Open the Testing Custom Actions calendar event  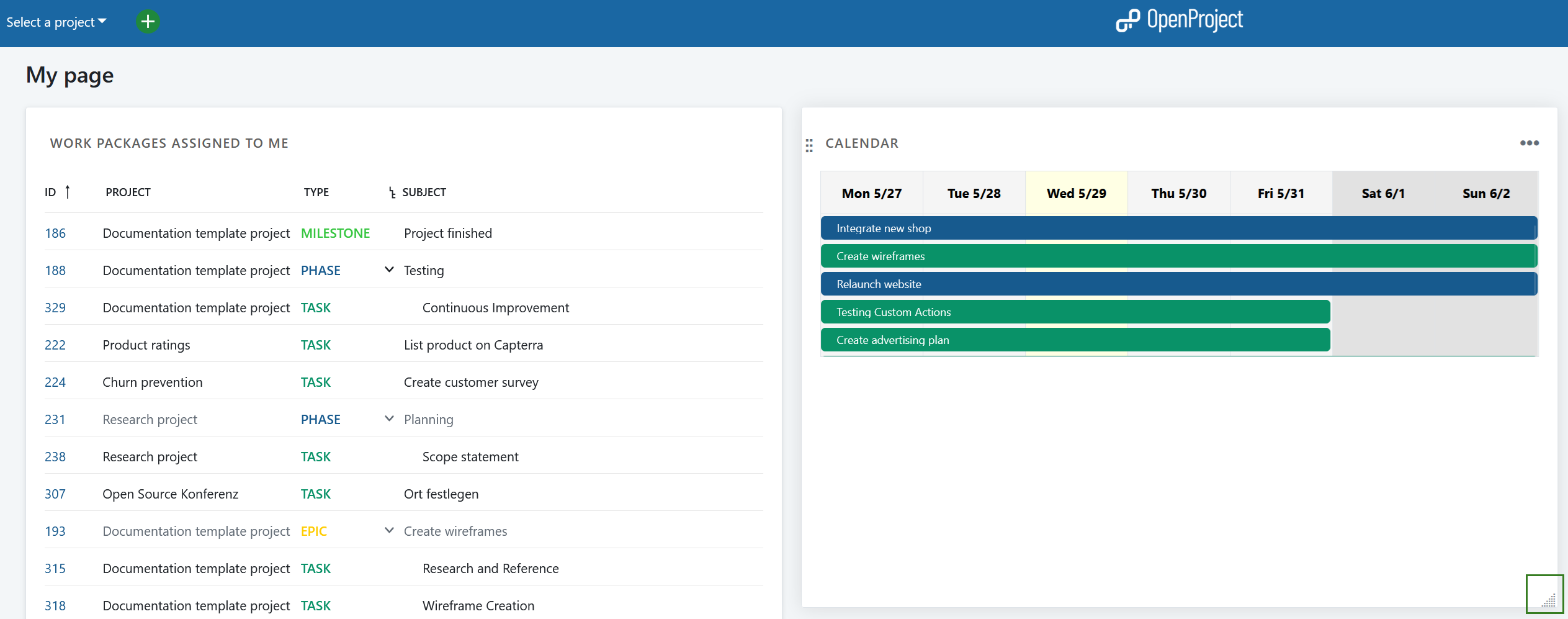tap(894, 312)
